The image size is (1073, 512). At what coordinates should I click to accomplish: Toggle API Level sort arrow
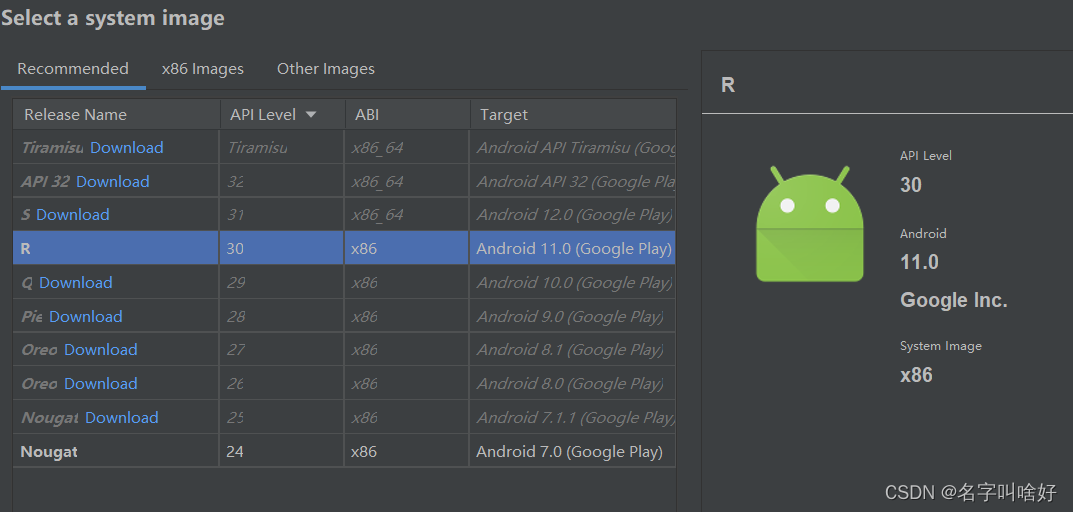tap(311, 114)
